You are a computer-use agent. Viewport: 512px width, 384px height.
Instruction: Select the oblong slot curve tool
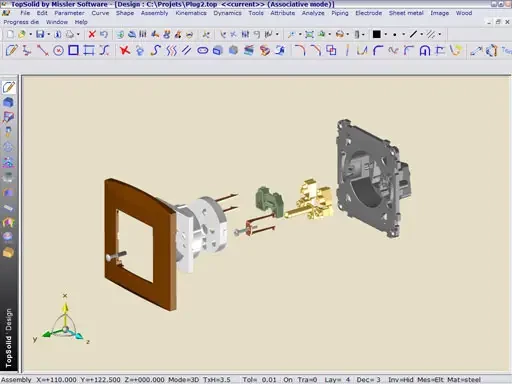click(203, 50)
